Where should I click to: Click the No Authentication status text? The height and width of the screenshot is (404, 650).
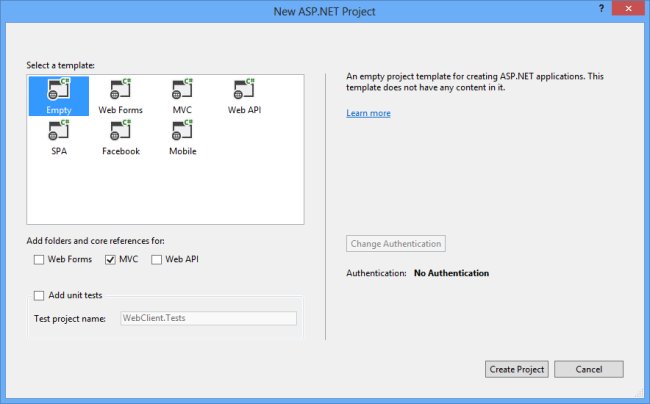(451, 273)
